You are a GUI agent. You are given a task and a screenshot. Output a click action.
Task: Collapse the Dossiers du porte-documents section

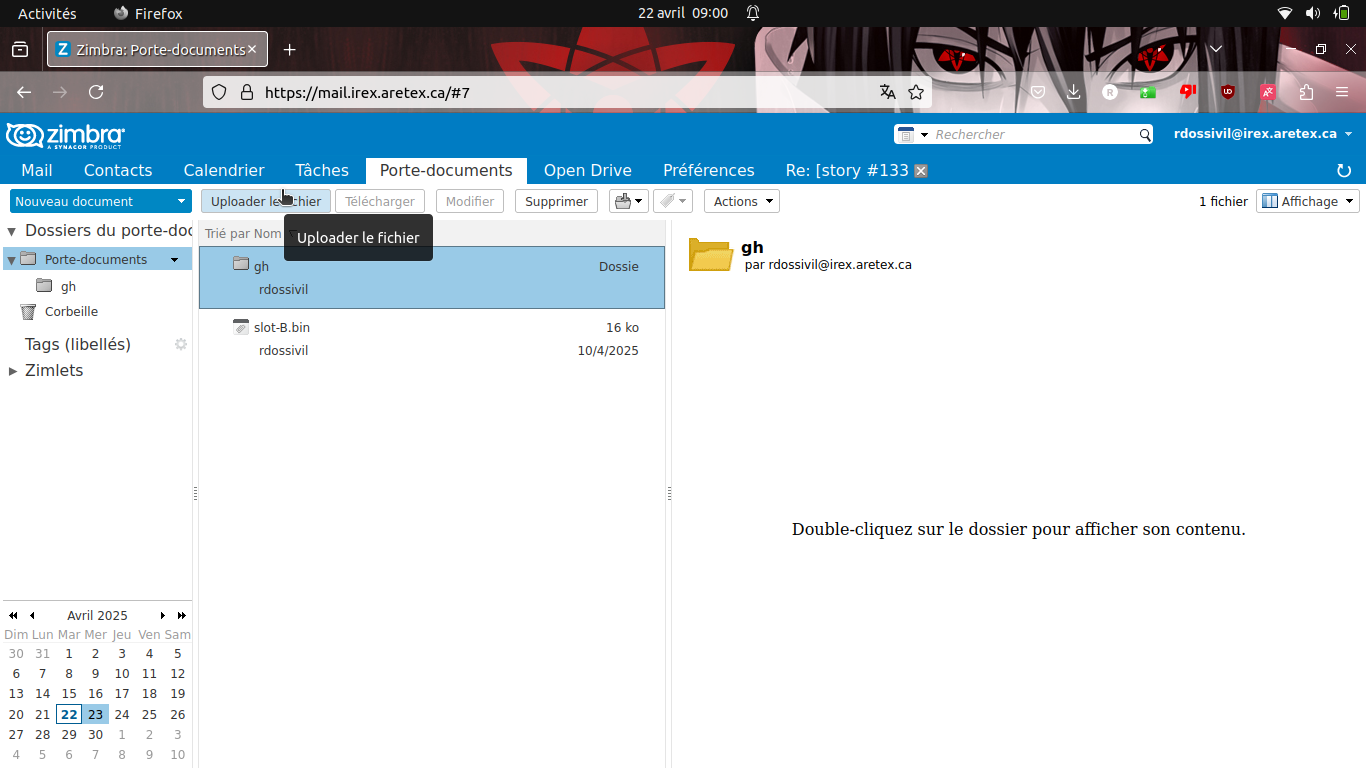pyautogui.click(x=11, y=231)
